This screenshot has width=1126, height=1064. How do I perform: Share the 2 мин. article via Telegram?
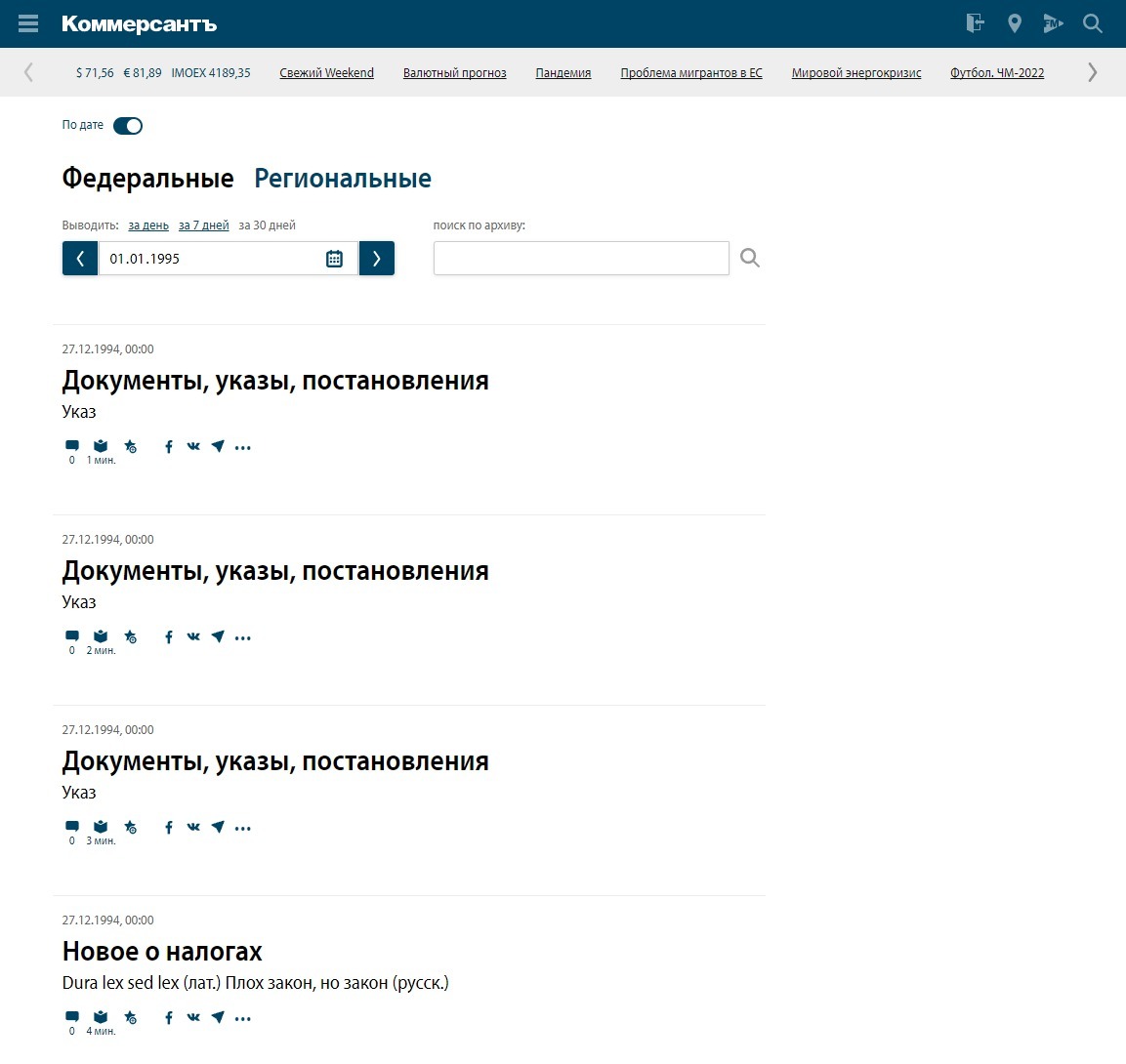(x=218, y=636)
